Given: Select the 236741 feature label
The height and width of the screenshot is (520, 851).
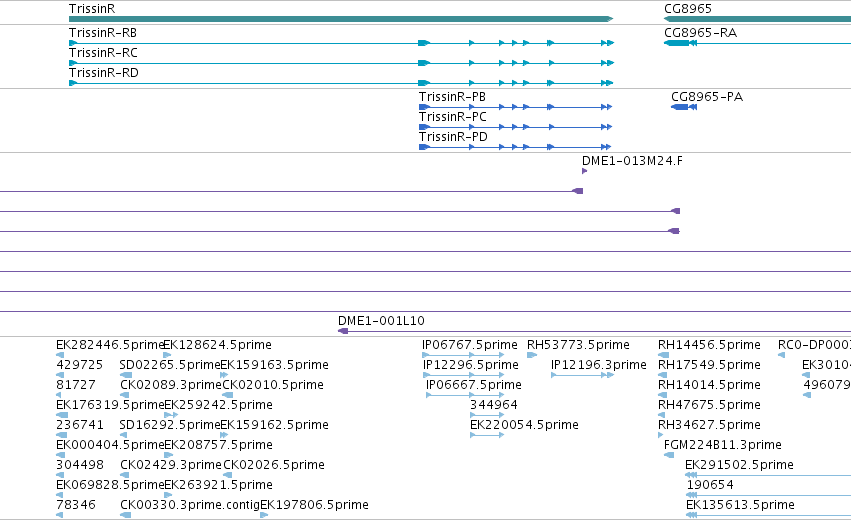Looking at the screenshot, I should (79, 425).
